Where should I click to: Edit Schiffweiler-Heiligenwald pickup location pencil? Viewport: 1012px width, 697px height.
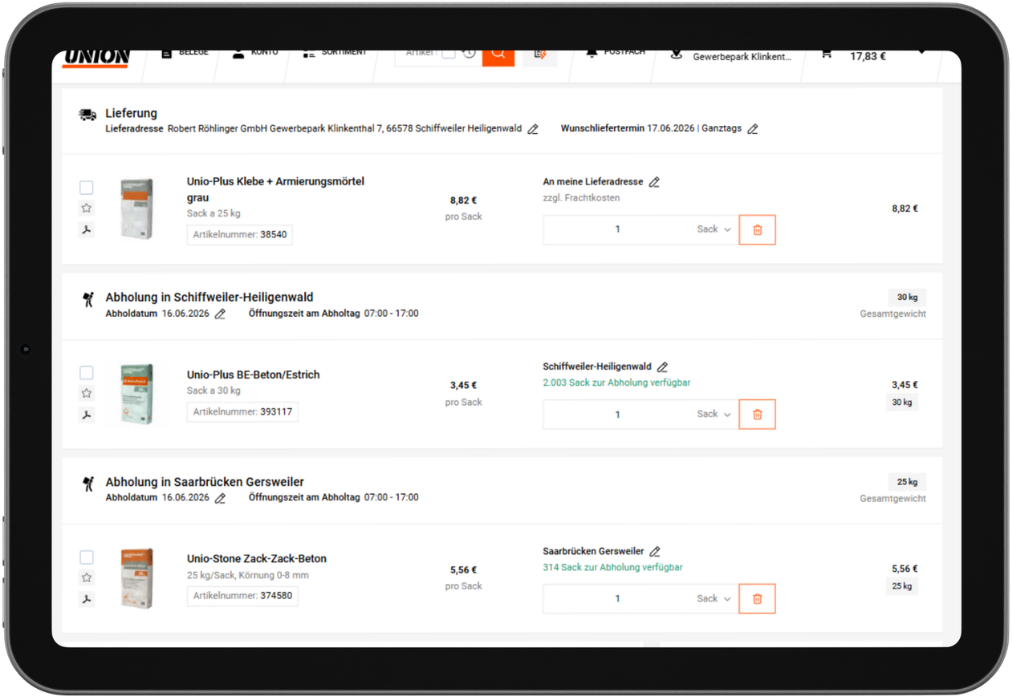tap(663, 367)
